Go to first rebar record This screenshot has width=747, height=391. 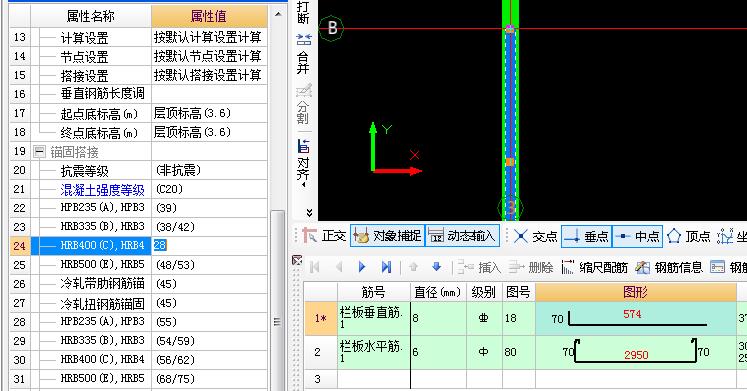(x=314, y=267)
